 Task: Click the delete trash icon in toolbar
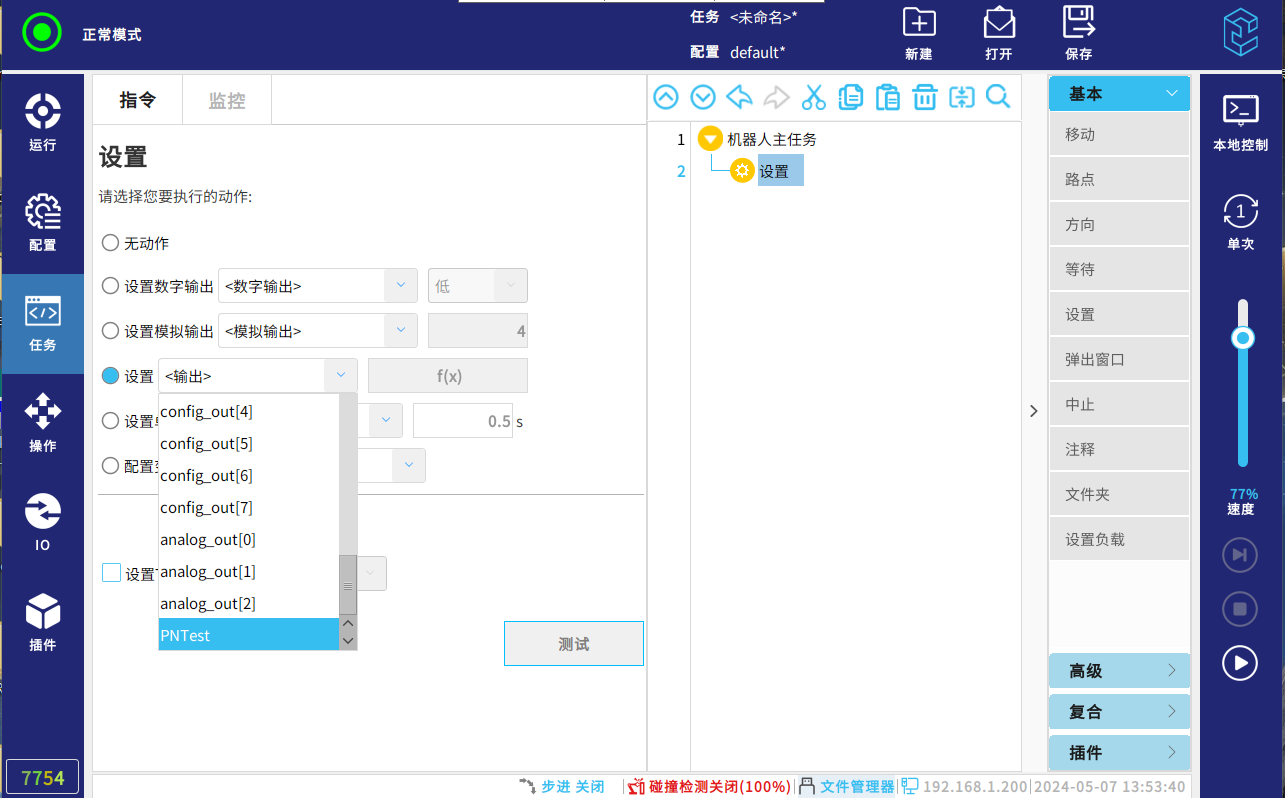coord(925,97)
